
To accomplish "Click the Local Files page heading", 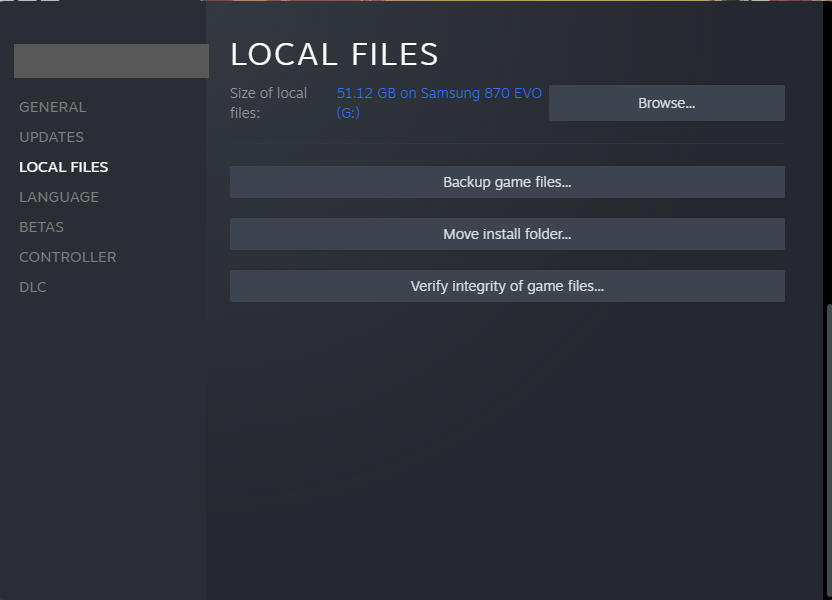I will (x=334, y=54).
